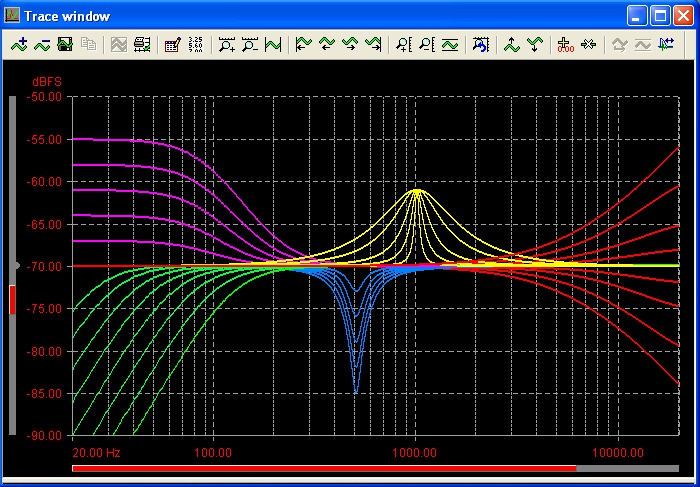The image size is (700, 487).
Task: Click the -75.00 vertical axis label
Action: pos(45,309)
